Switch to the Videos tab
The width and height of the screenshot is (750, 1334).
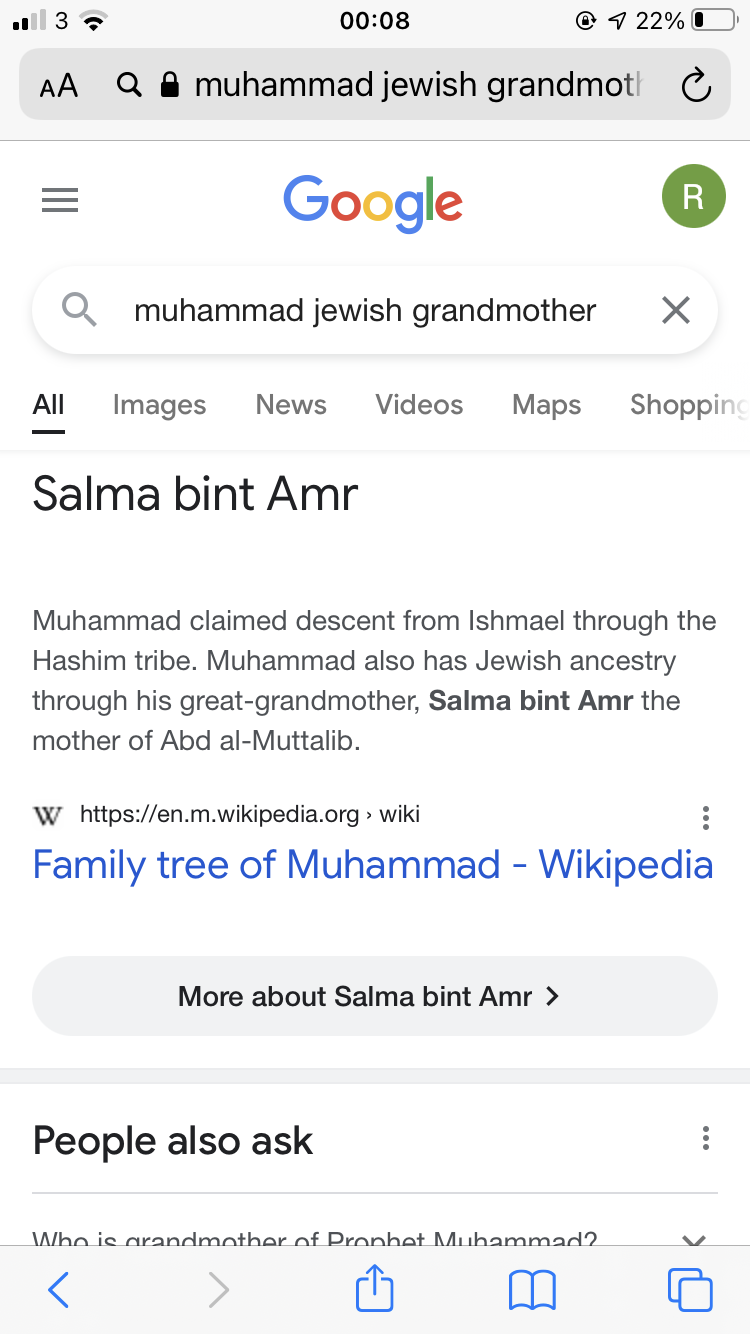tap(419, 405)
